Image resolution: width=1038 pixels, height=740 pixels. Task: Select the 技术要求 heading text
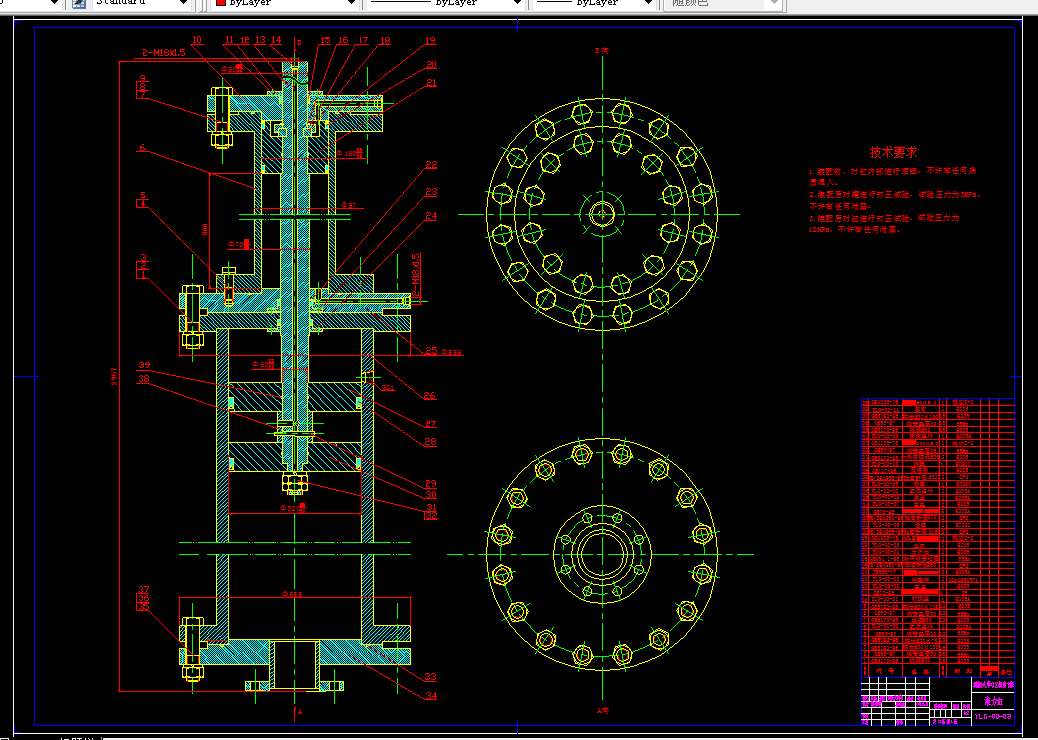[x=894, y=152]
